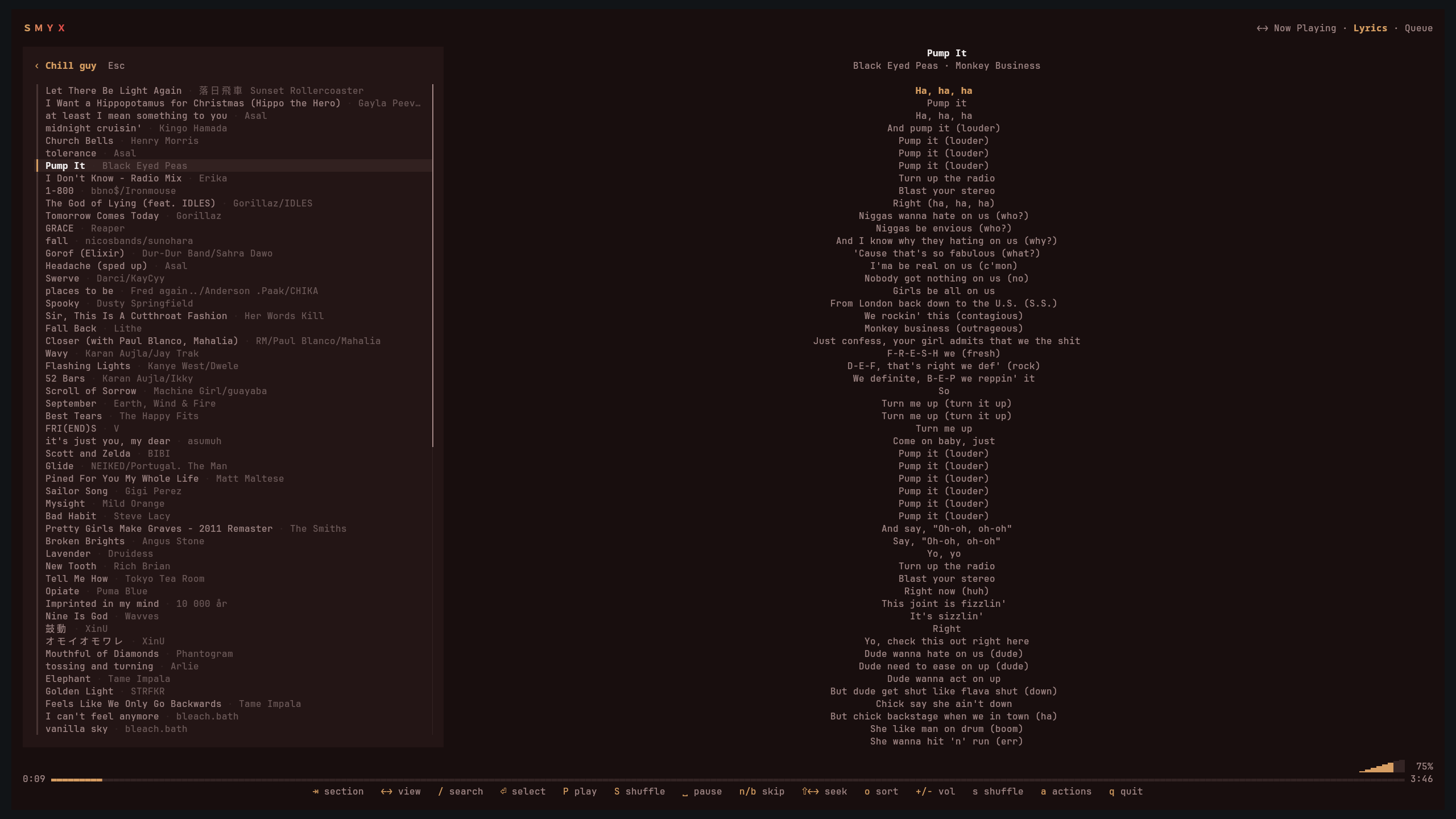Image resolution: width=1456 pixels, height=819 pixels.
Task: Click the view hint in footer
Action: pyautogui.click(x=400, y=792)
